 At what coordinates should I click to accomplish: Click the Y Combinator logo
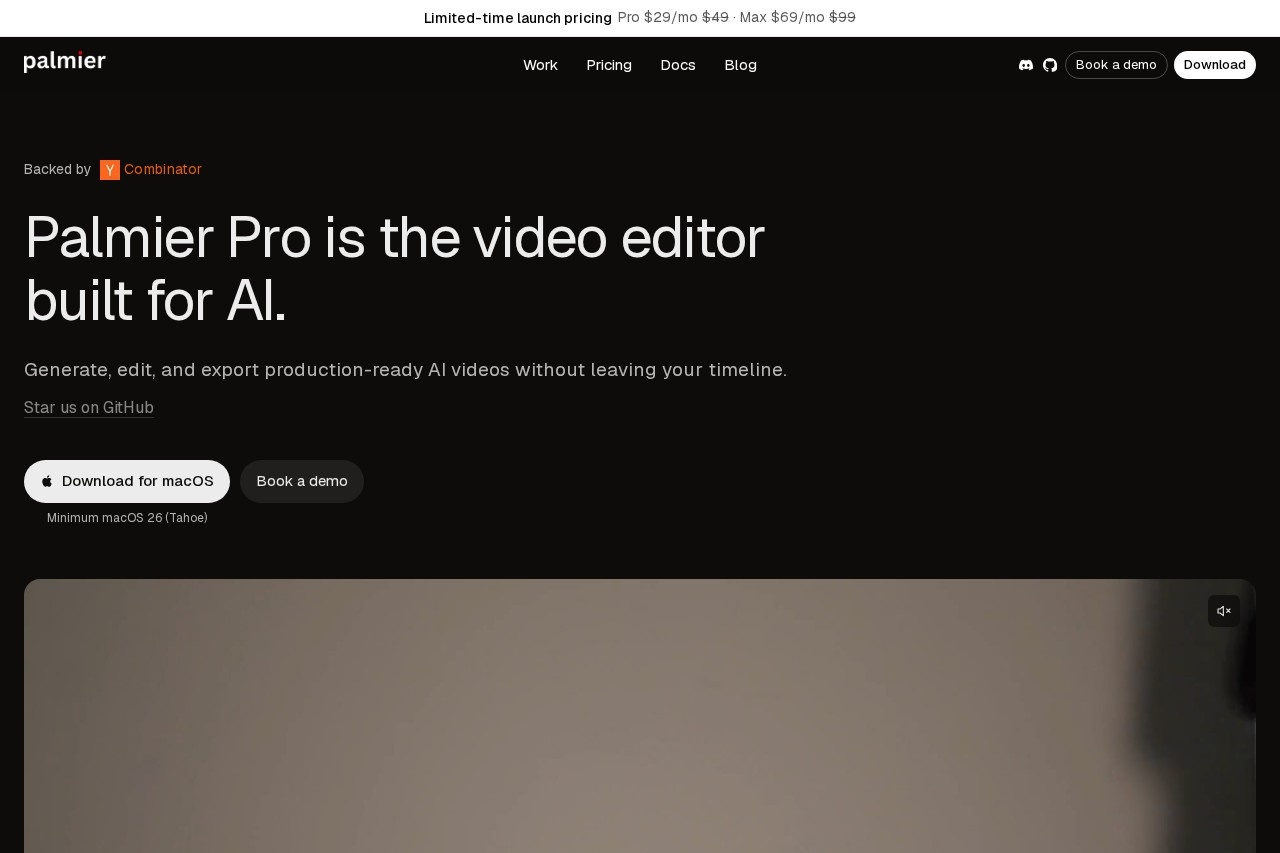tap(110, 170)
